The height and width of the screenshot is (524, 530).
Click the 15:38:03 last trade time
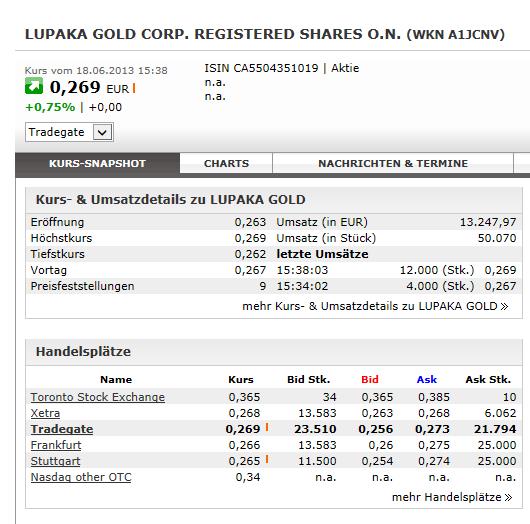[x=302, y=270]
